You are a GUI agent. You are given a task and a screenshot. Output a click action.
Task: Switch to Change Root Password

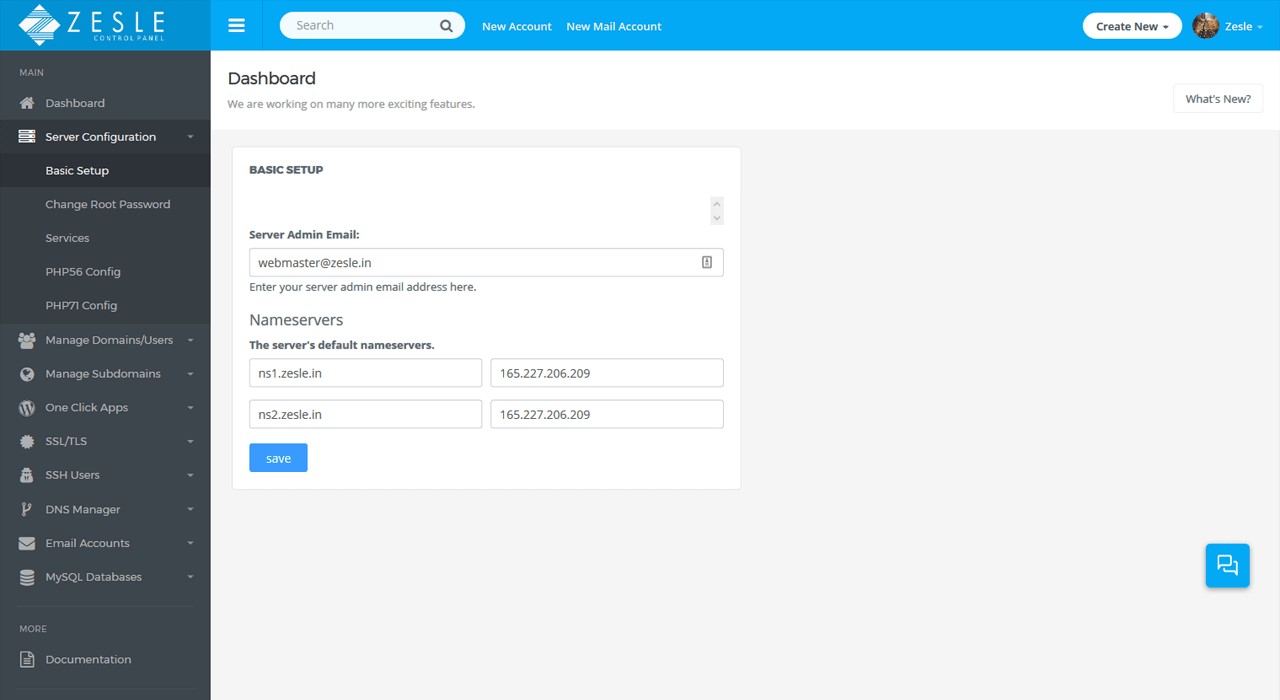(107, 204)
